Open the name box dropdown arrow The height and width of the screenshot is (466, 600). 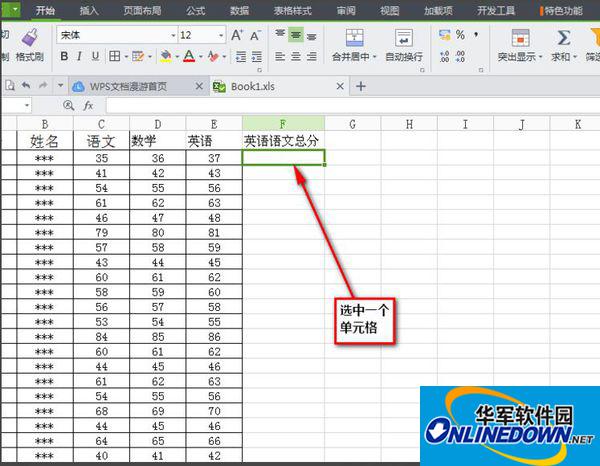[27, 105]
